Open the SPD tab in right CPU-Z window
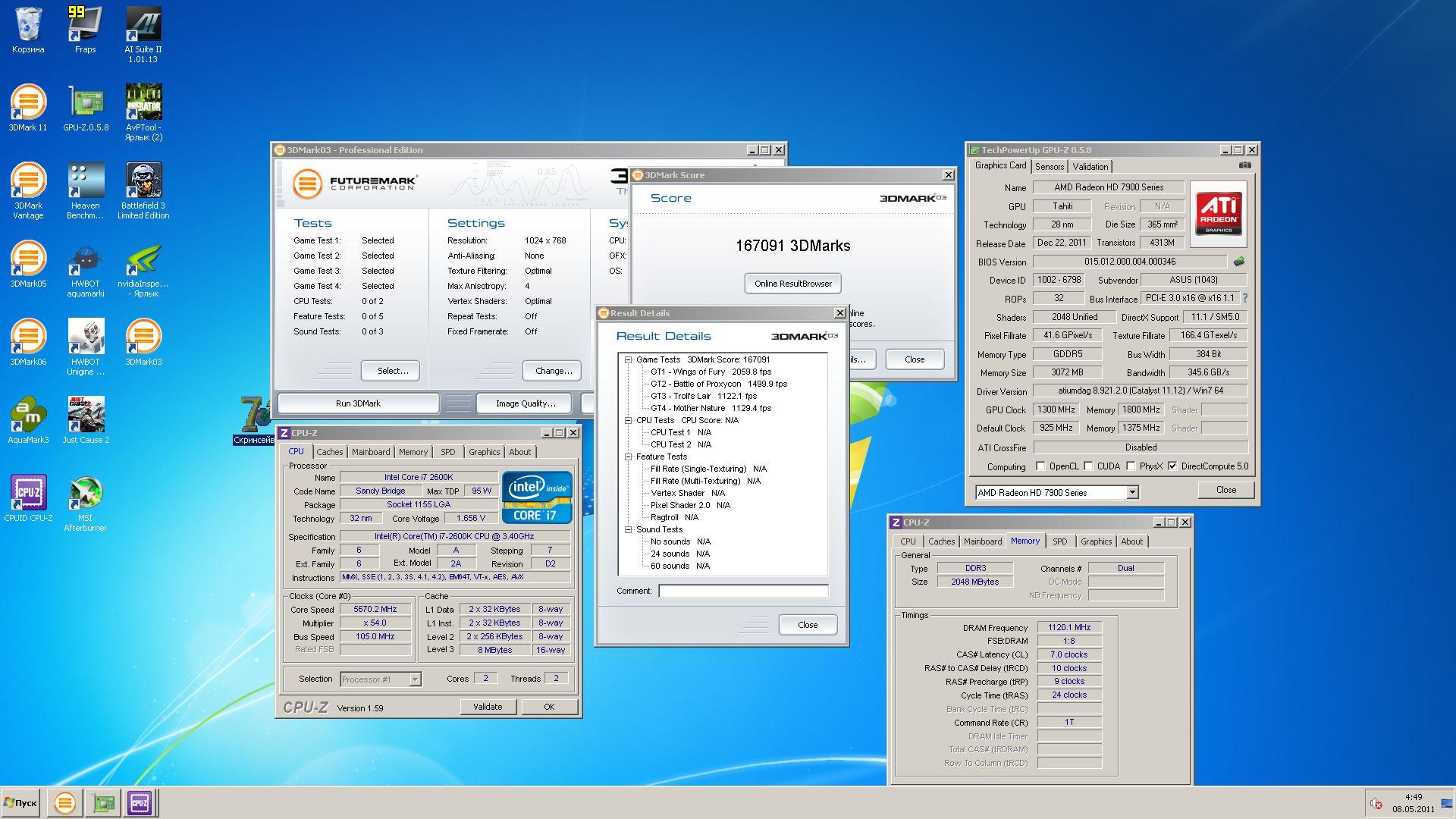The height and width of the screenshot is (819, 1456). (1060, 541)
